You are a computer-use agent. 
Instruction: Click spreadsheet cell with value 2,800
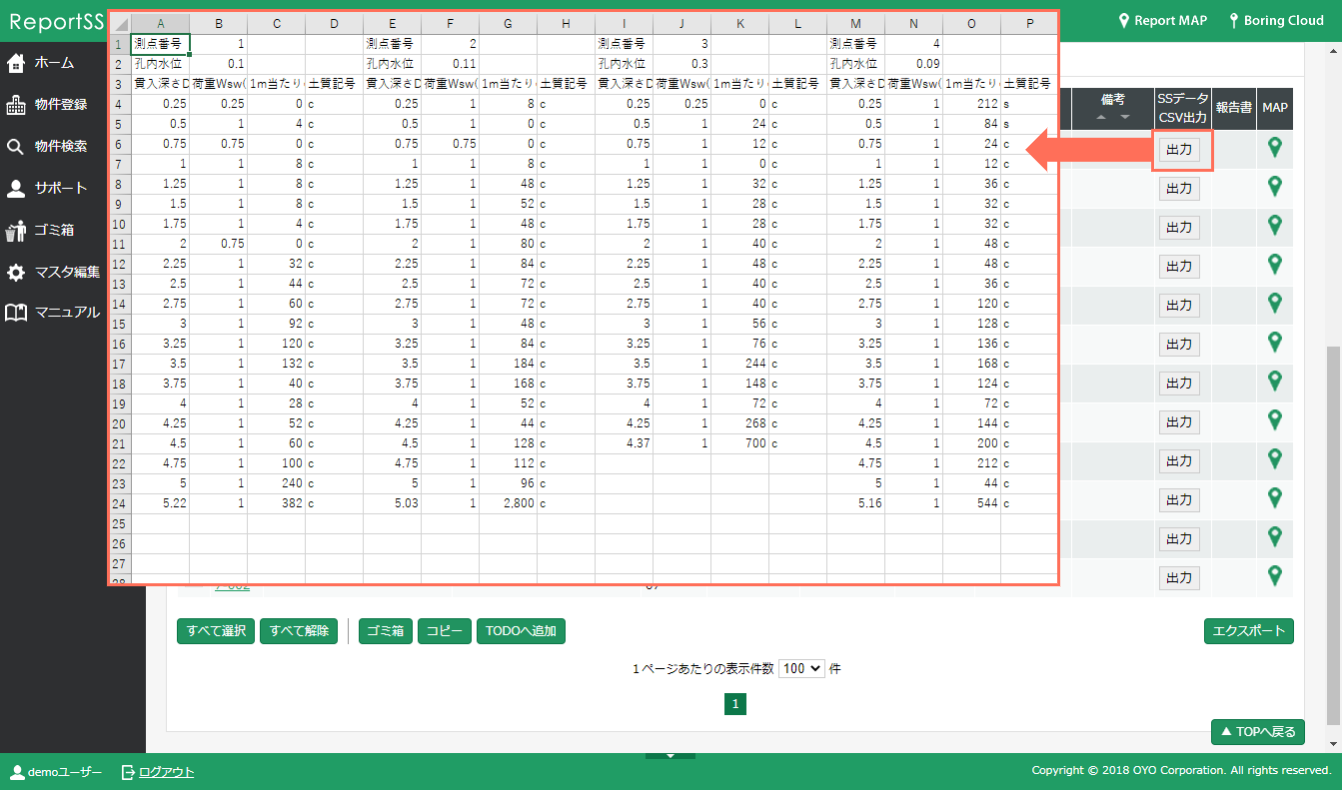[x=508, y=504]
